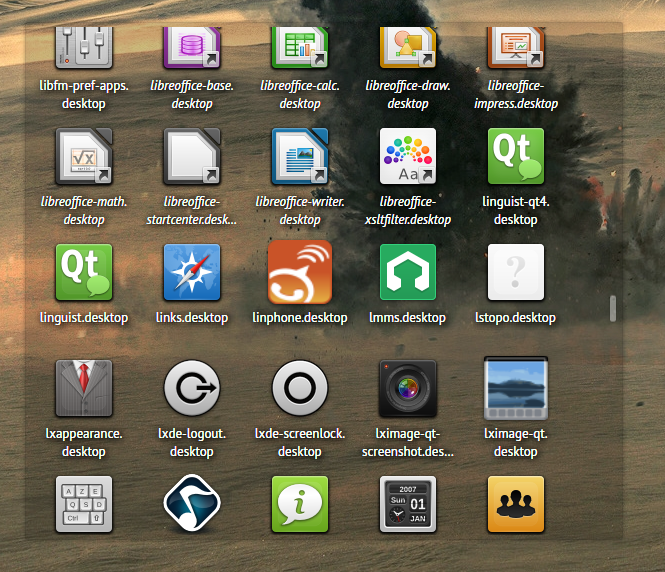665x572 pixels.
Task: Open the lximage-qt landscape picture icon
Action: (516, 388)
